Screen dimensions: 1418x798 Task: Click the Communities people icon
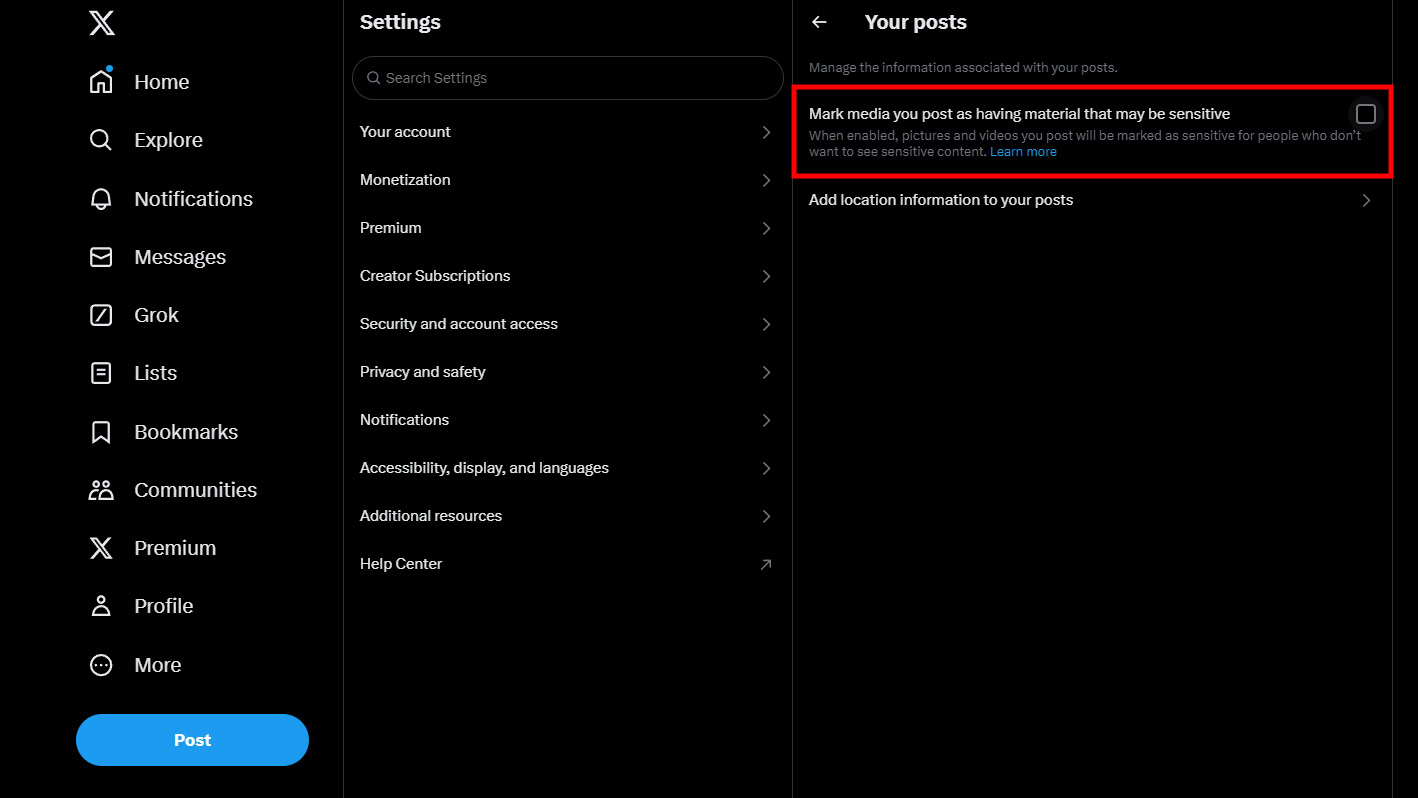(101, 490)
